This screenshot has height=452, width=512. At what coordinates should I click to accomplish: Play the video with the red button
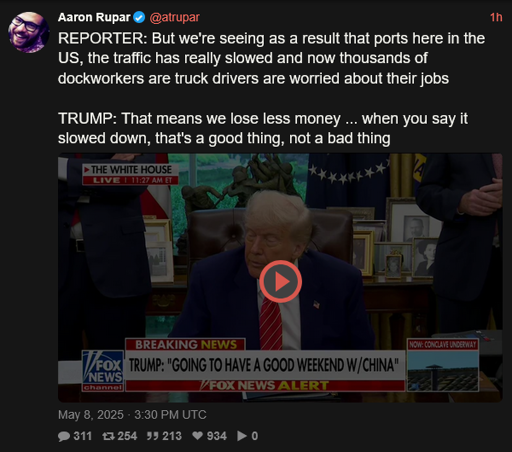coord(281,282)
